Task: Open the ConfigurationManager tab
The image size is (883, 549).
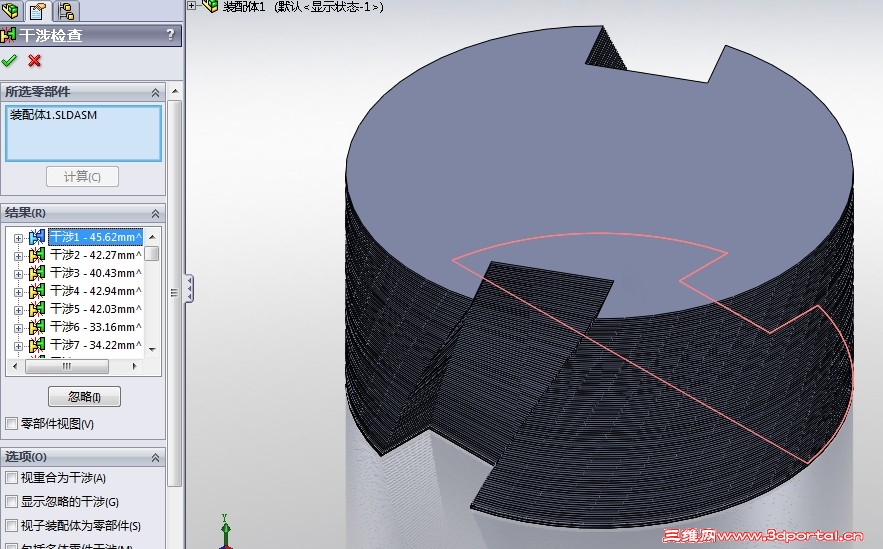Action: (65, 10)
